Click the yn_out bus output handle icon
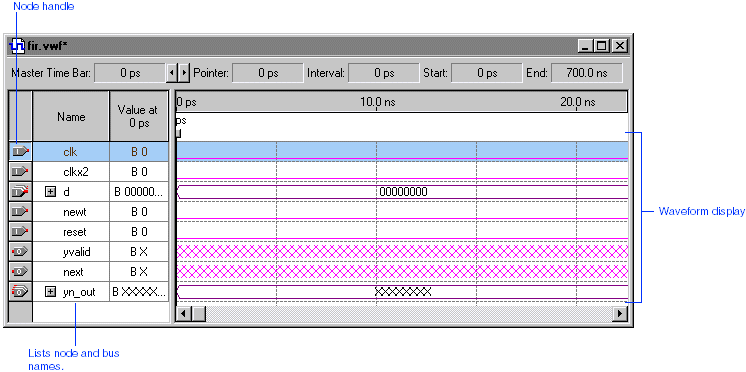 20,292
